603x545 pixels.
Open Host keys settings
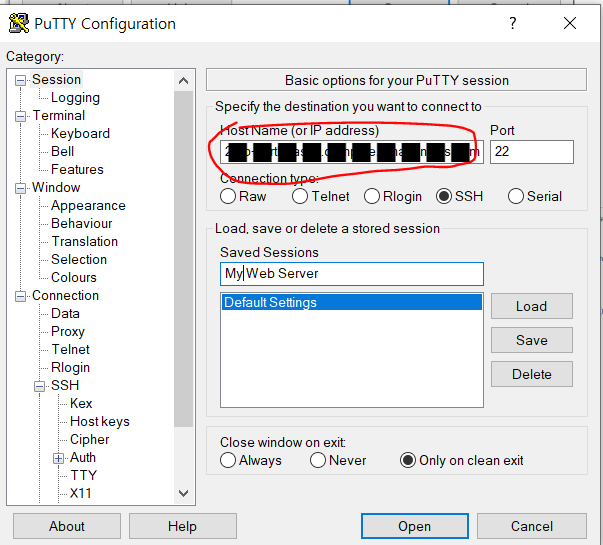(100, 422)
